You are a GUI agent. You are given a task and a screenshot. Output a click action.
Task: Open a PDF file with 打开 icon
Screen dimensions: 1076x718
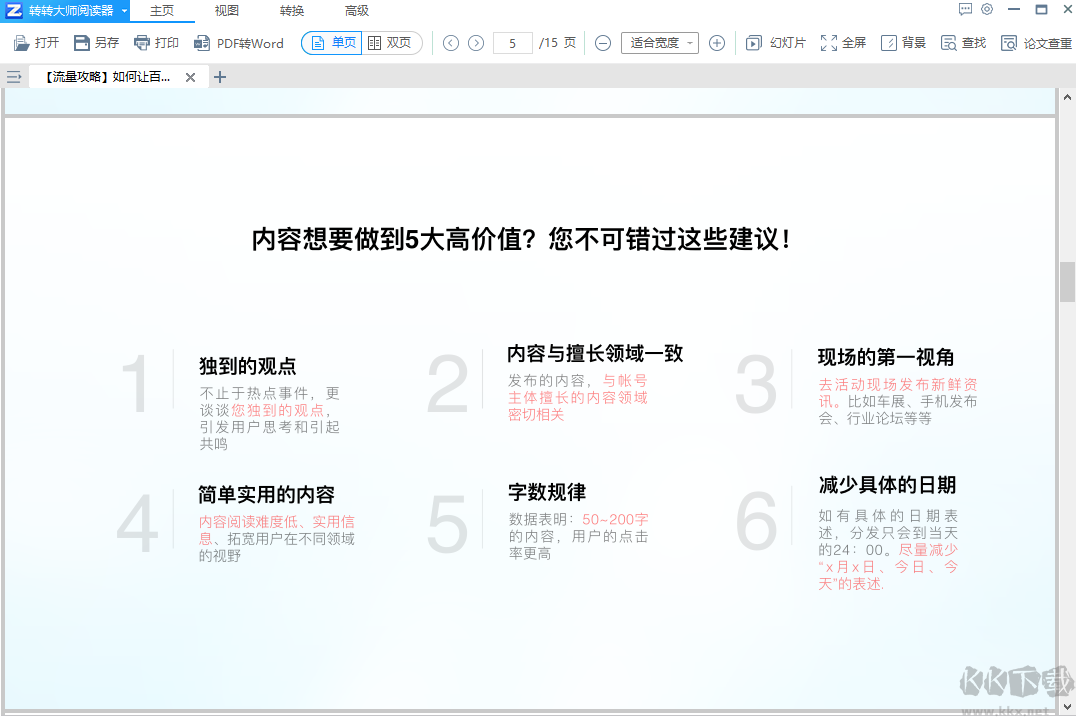coord(36,43)
